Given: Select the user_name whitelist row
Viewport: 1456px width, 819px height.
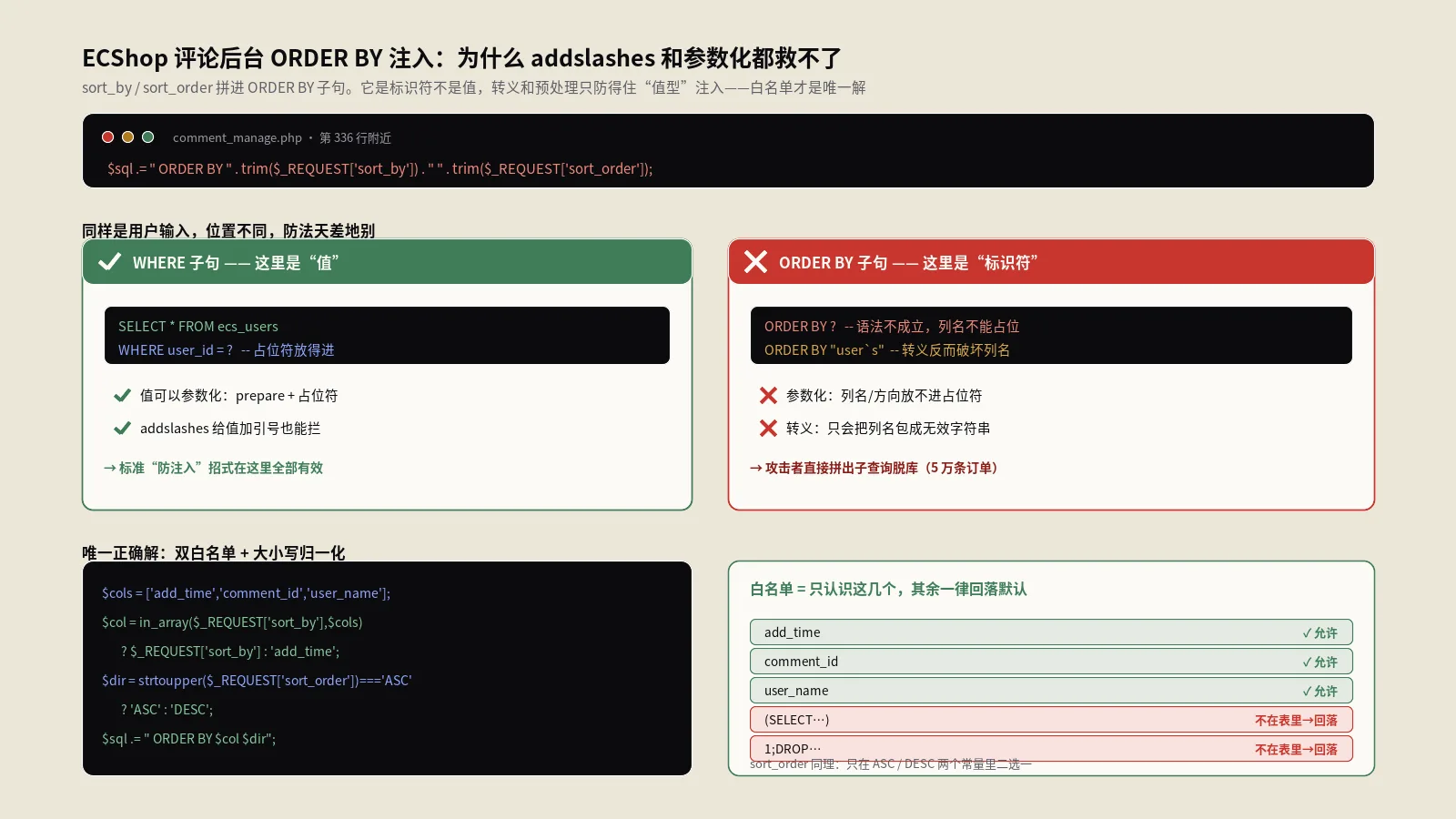Looking at the screenshot, I should coord(1051,691).
